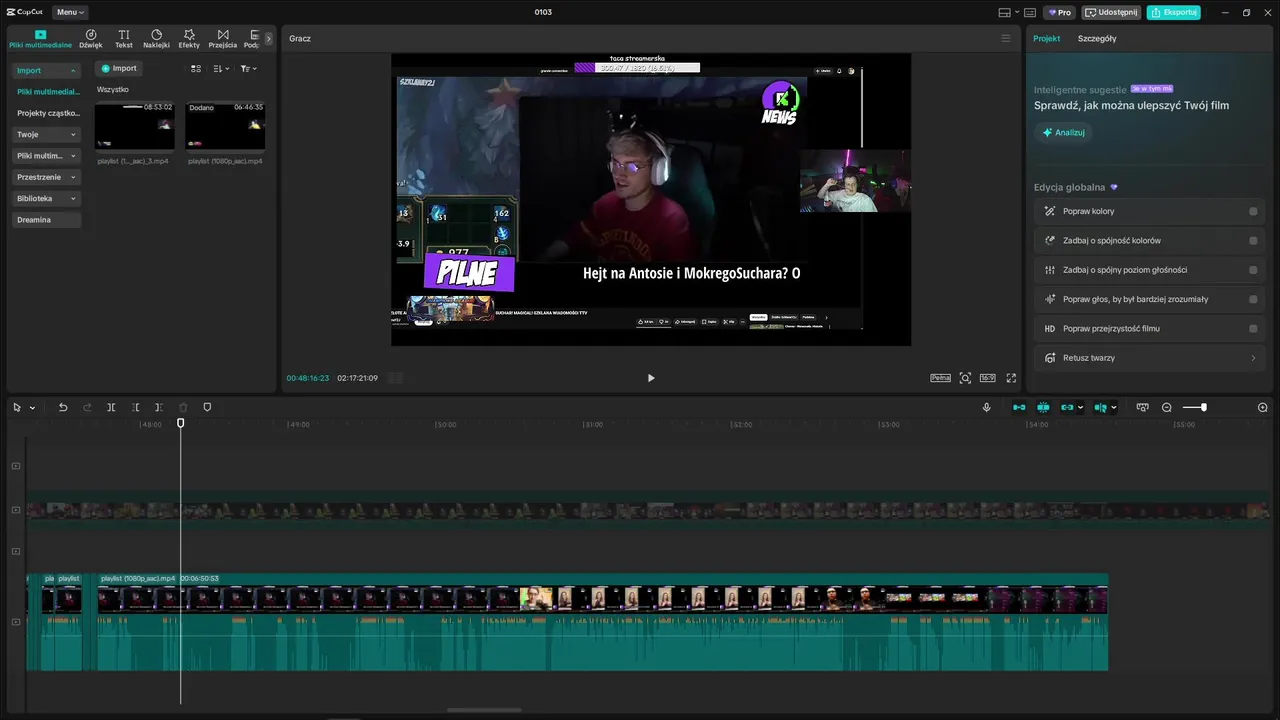Switch media list to grid view
Screen dimensions: 1280x720
click(196, 69)
